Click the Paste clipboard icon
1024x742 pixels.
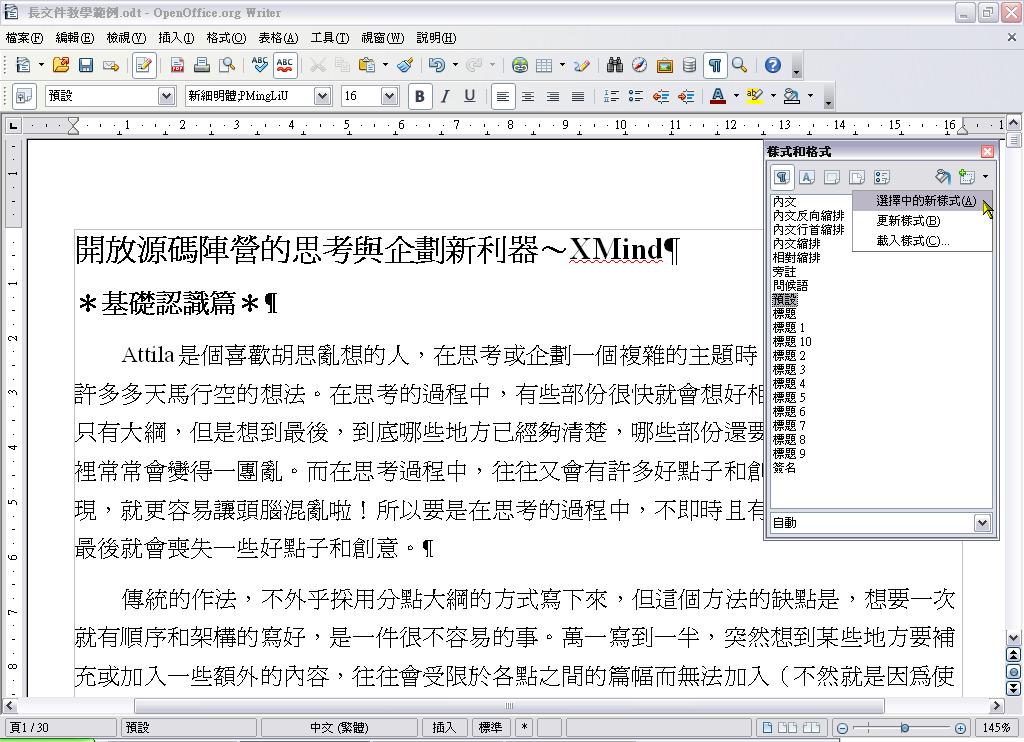pyautogui.click(x=367, y=65)
